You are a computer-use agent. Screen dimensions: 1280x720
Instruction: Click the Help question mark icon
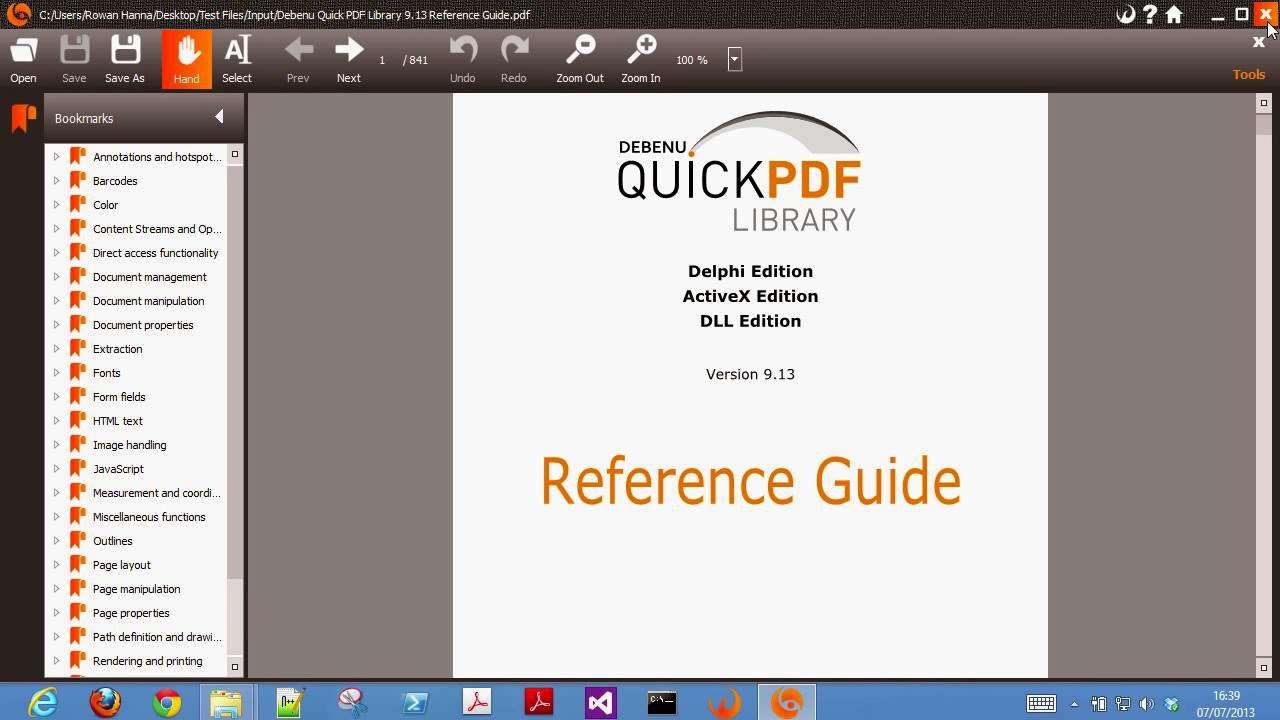[x=1150, y=14]
